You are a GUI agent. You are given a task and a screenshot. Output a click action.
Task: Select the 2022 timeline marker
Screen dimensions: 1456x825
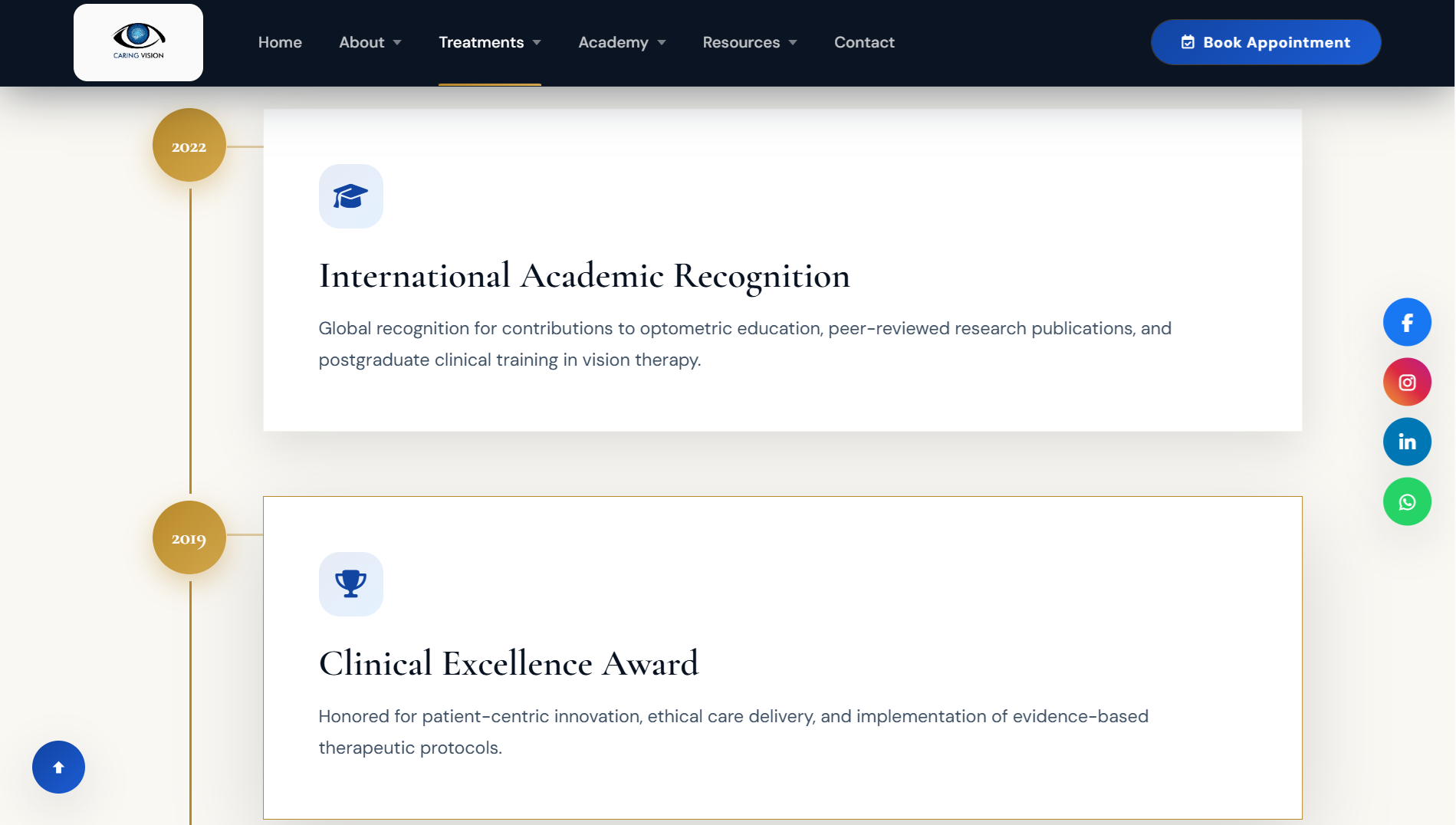[x=189, y=145]
